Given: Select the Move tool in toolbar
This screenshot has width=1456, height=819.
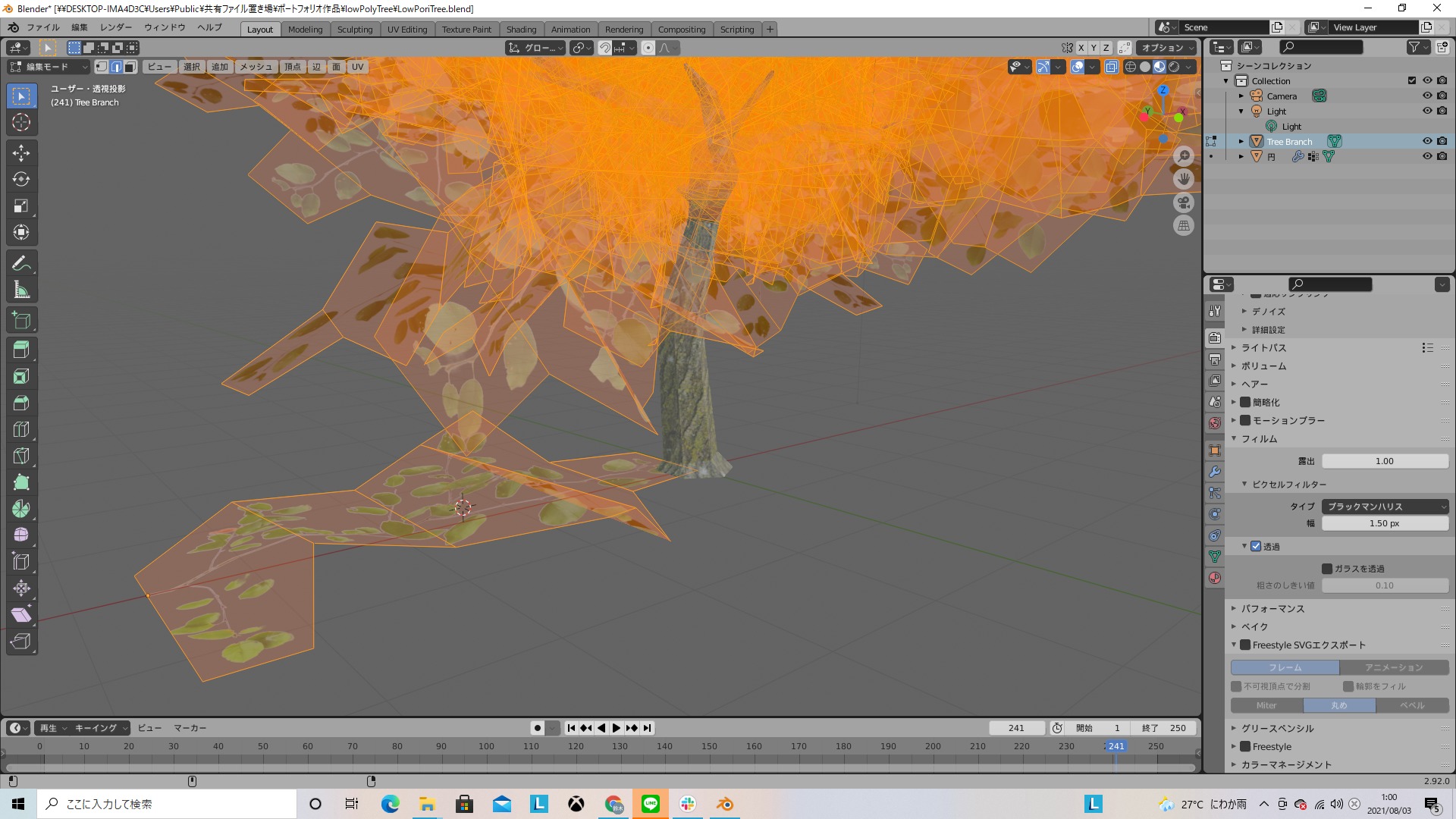Looking at the screenshot, I should click(21, 153).
